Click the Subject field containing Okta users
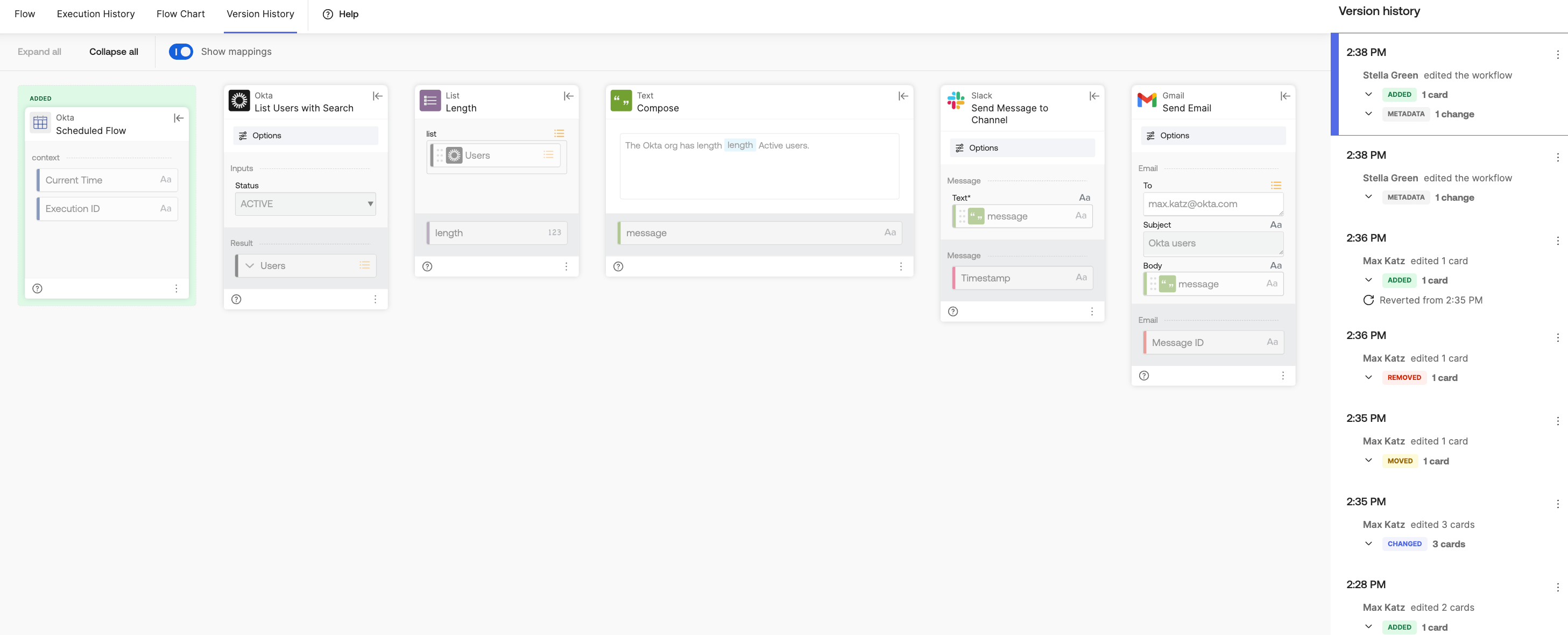Viewport: 1568px width, 635px height. coord(1213,244)
